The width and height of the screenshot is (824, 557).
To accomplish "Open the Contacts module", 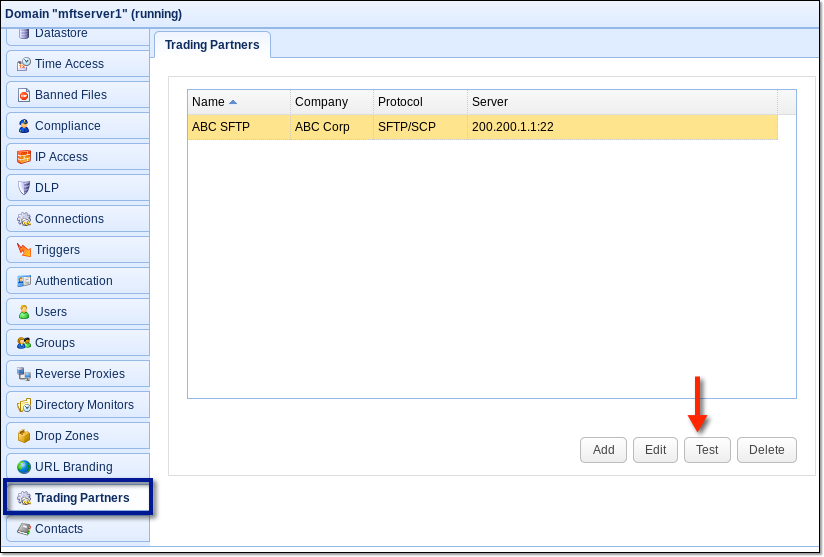I will coord(78,529).
